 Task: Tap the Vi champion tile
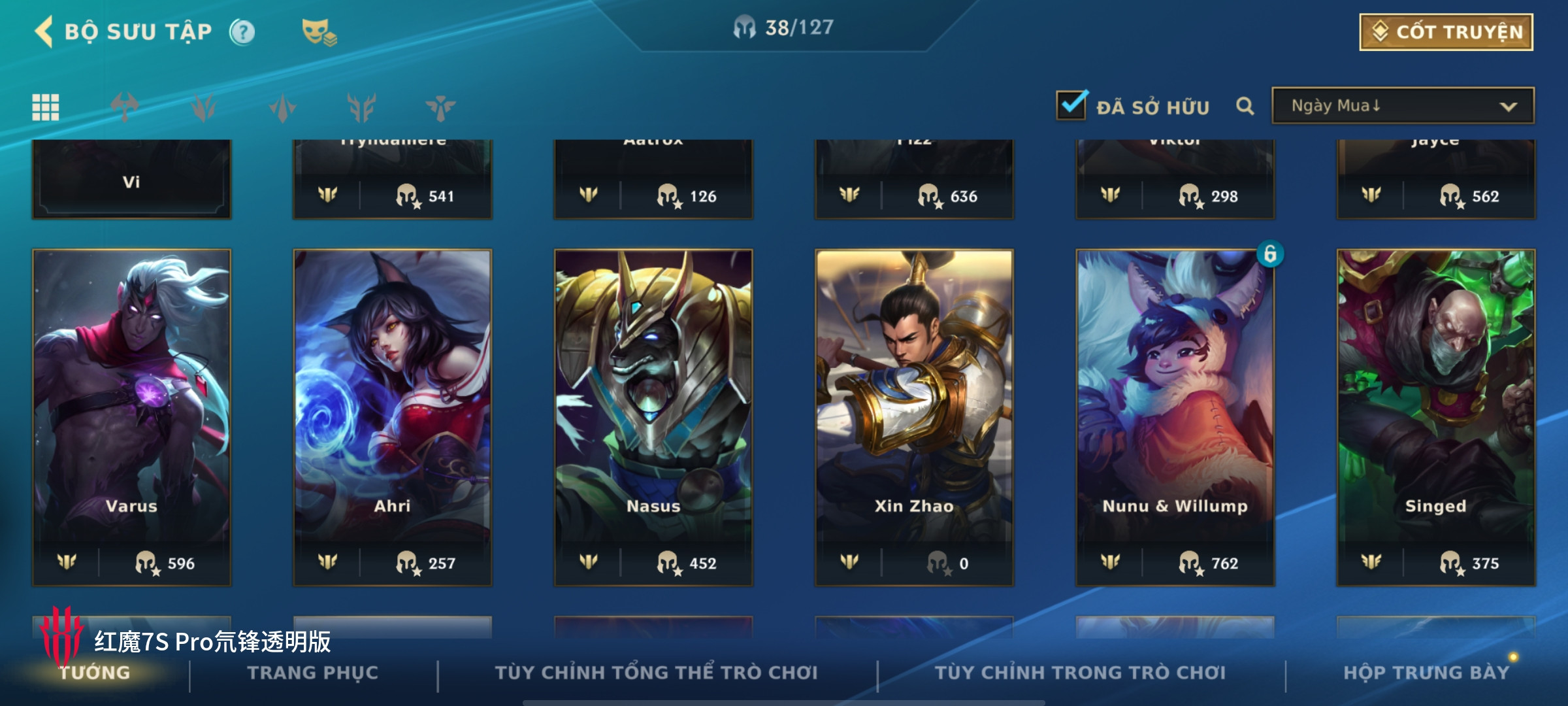[131, 179]
